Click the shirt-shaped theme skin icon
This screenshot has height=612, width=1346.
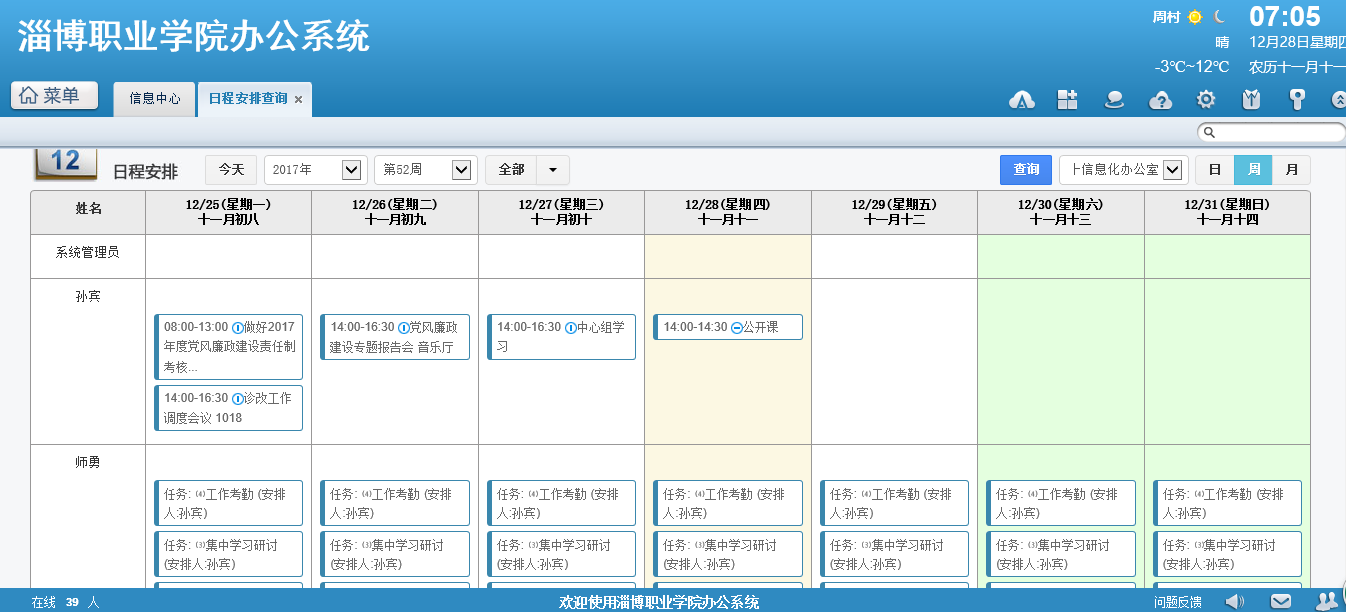[x=1251, y=99]
